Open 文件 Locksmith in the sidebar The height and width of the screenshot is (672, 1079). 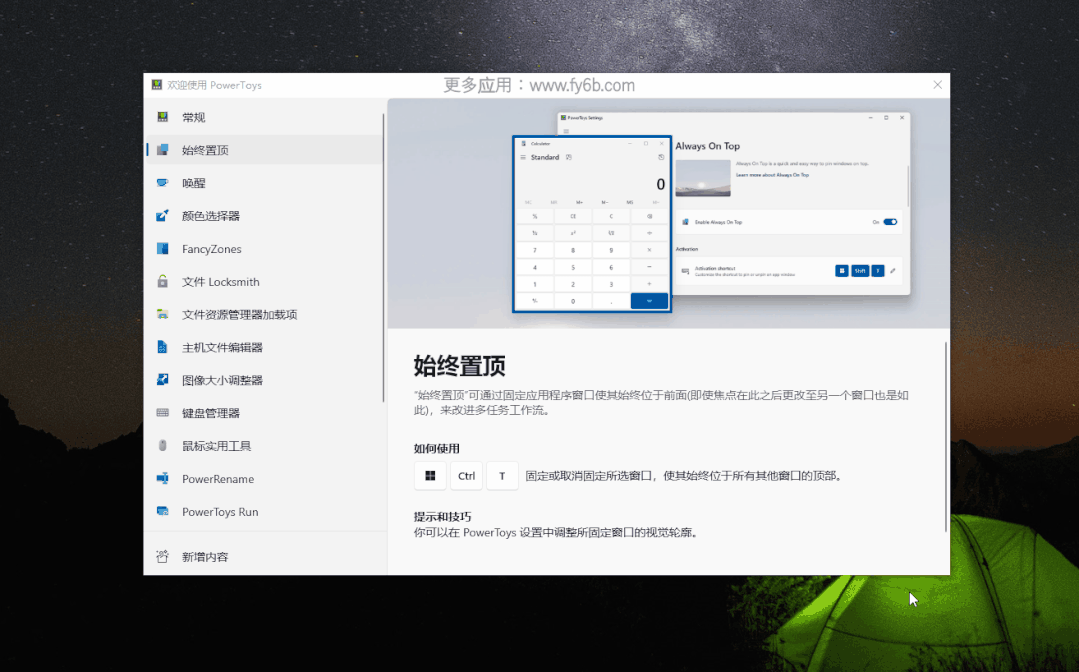point(264,281)
